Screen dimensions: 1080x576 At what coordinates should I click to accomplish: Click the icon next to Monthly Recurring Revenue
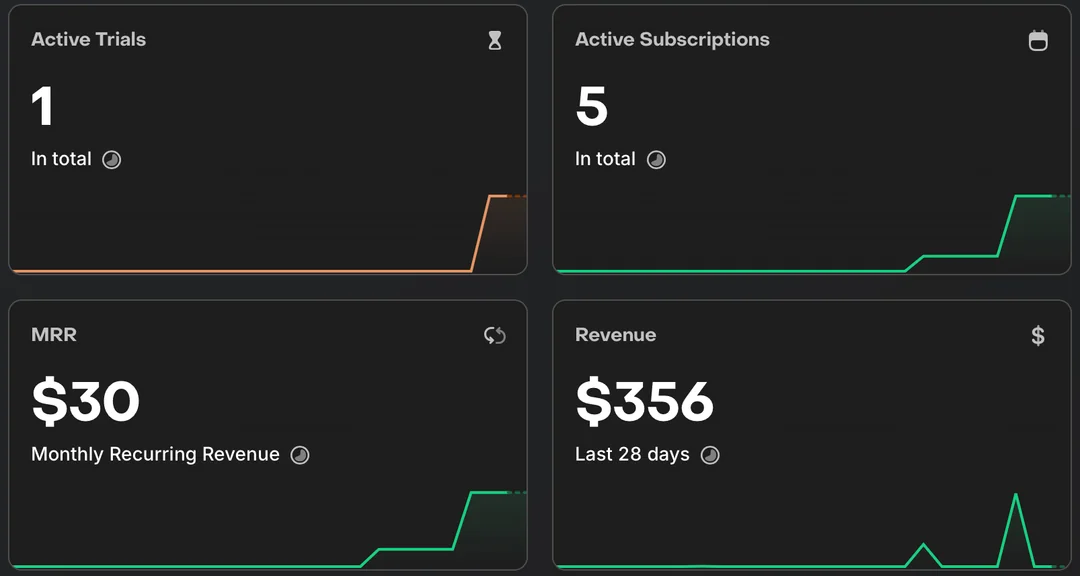300,455
